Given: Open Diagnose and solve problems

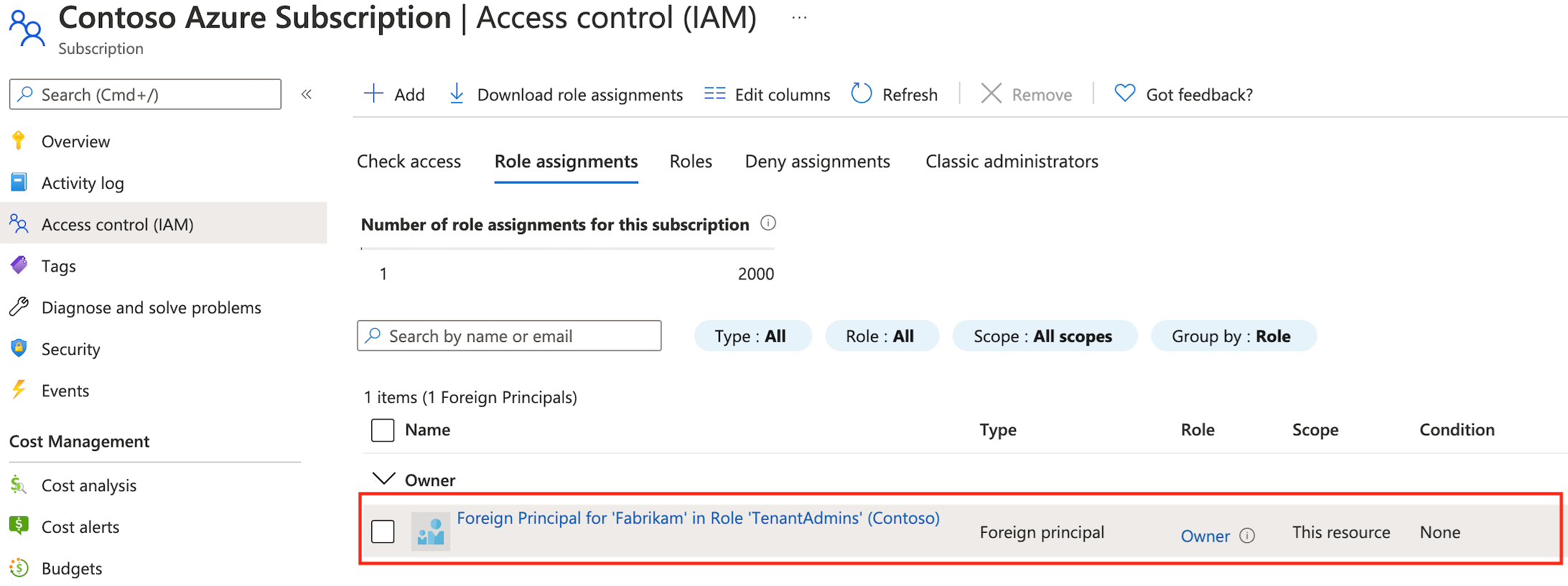Looking at the screenshot, I should click(x=151, y=307).
